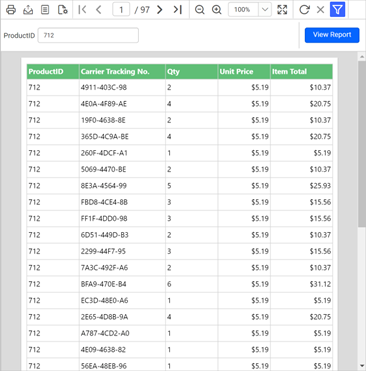The width and height of the screenshot is (366, 371).
Task: Select tracking number A787-4CD2-A0
Action: pyautogui.click(x=105, y=333)
